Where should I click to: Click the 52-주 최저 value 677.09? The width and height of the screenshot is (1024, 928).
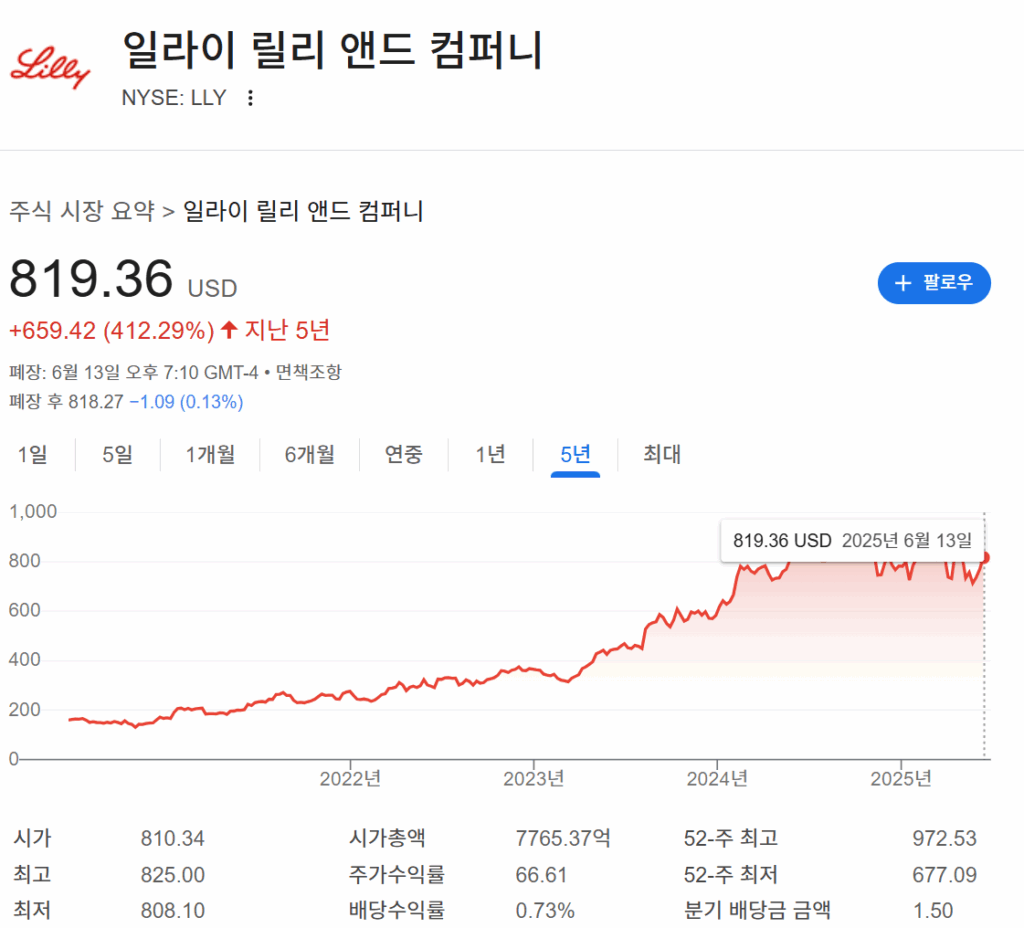point(944,874)
